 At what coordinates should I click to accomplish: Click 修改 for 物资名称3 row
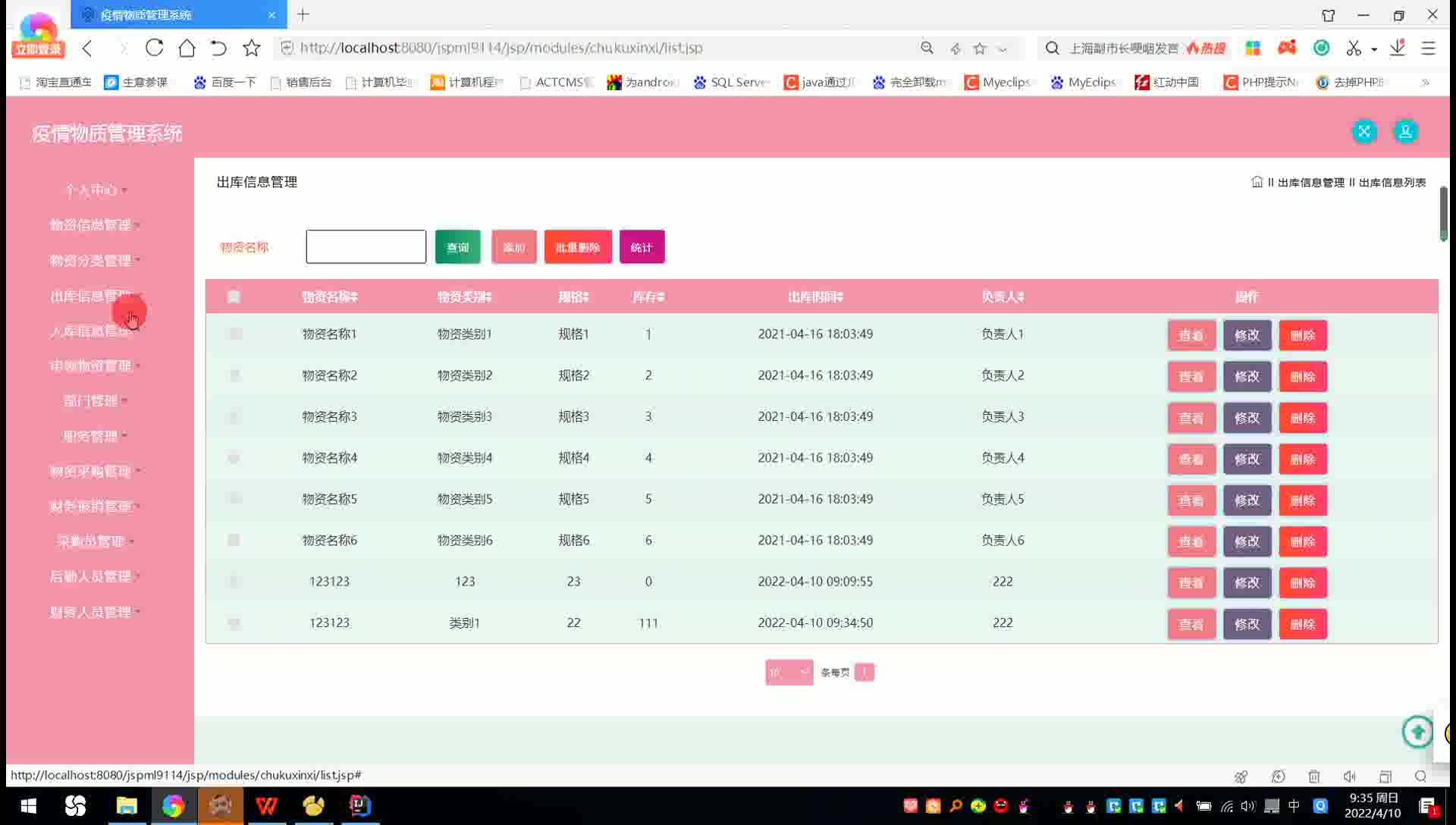click(1247, 418)
